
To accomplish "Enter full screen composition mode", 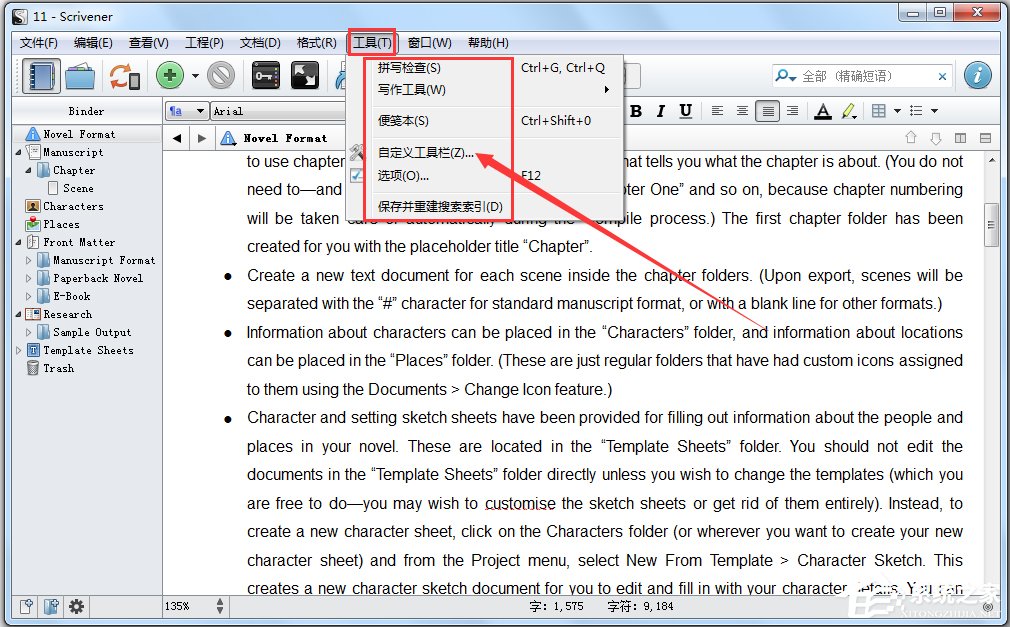I will pos(305,76).
